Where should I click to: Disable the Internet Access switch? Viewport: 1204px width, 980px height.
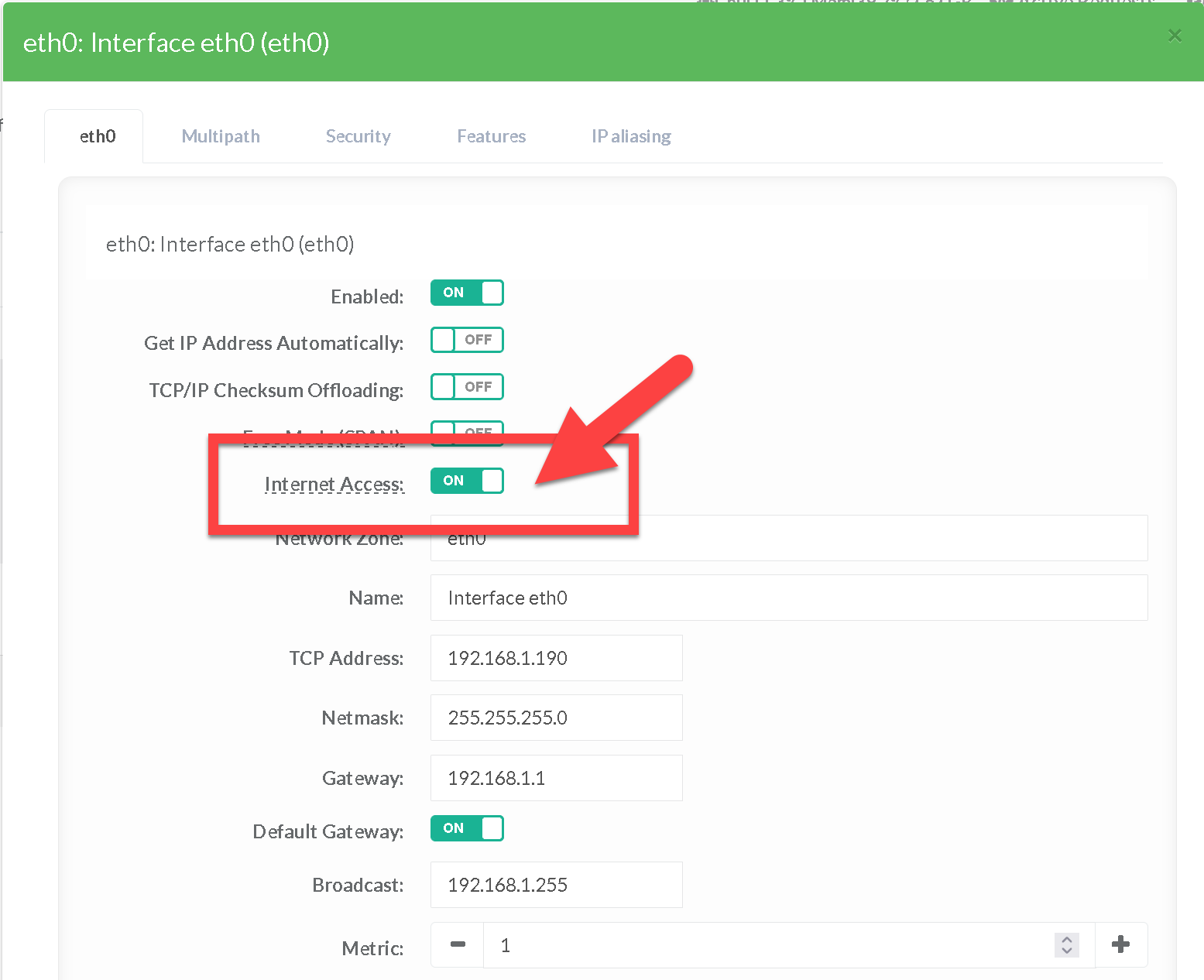pos(467,481)
